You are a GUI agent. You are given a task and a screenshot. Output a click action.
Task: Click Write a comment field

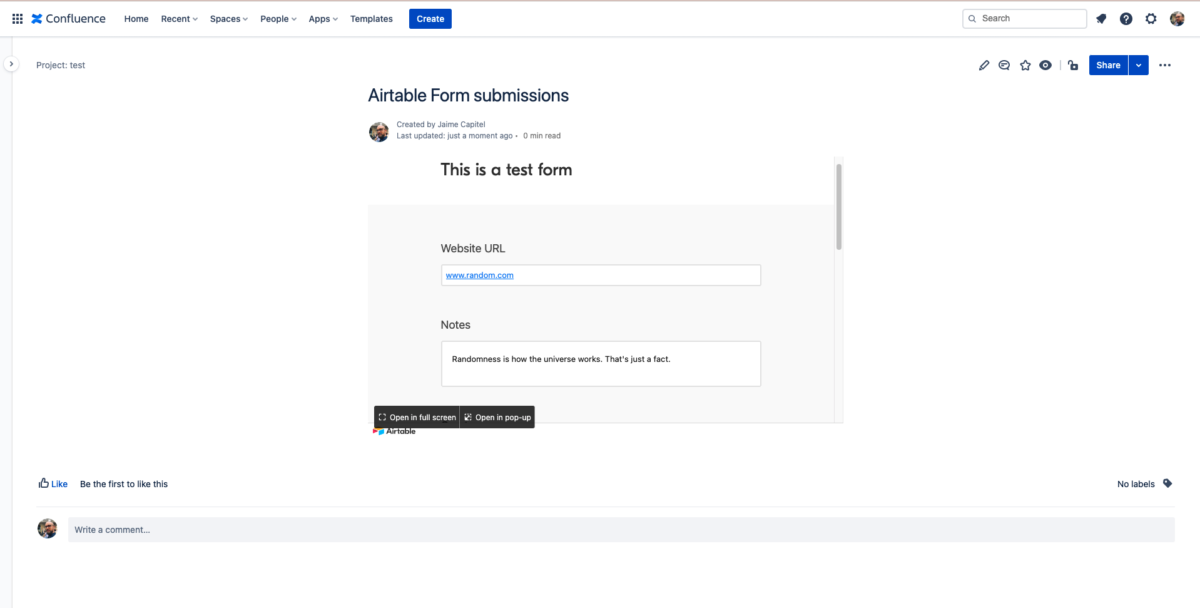[x=621, y=530]
